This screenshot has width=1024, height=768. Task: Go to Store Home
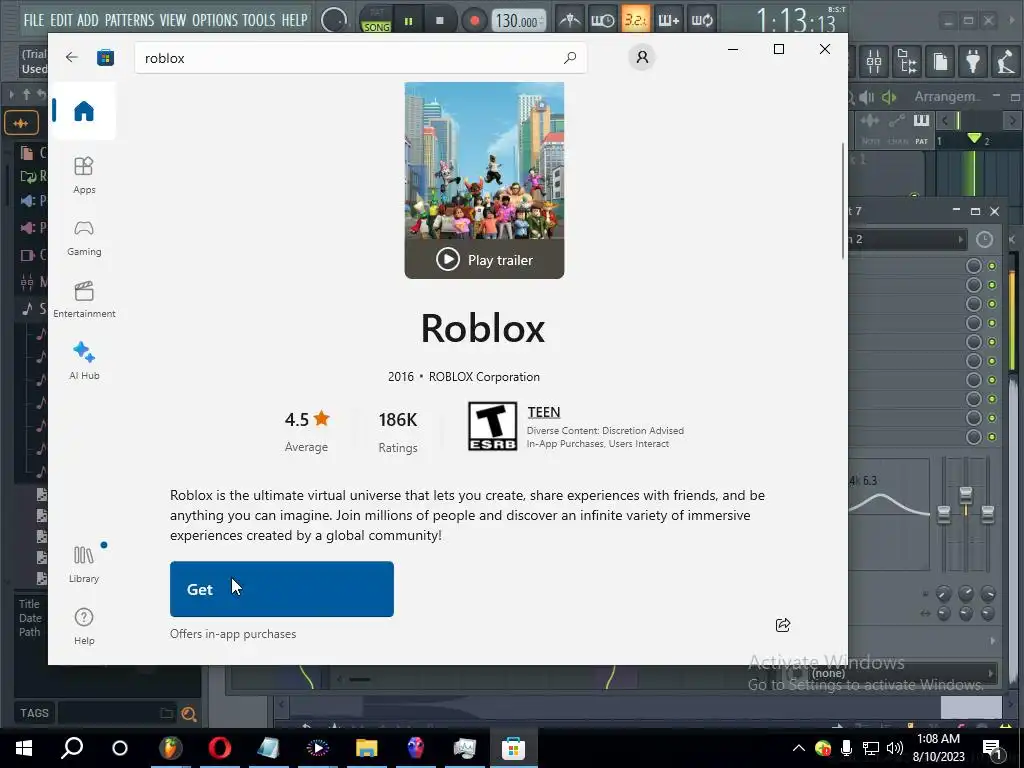click(84, 111)
